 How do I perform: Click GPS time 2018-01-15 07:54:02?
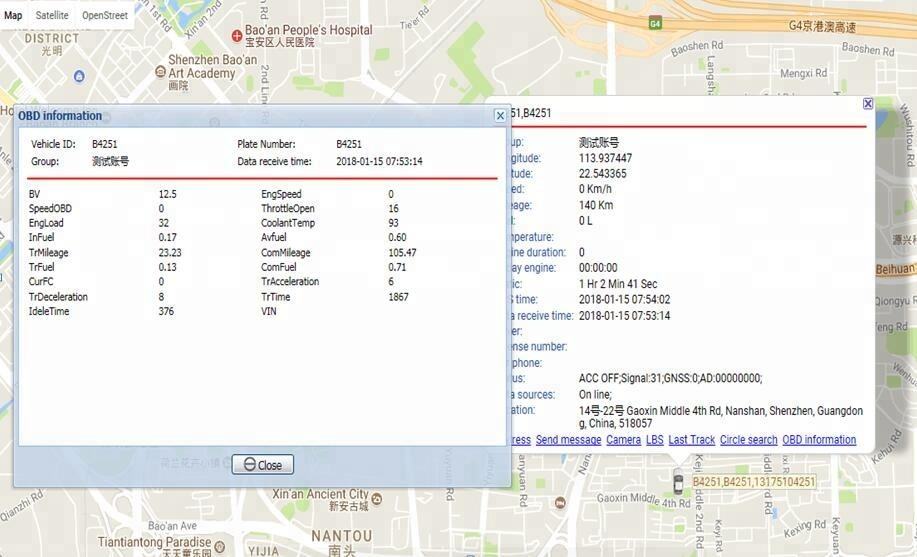(x=625, y=300)
